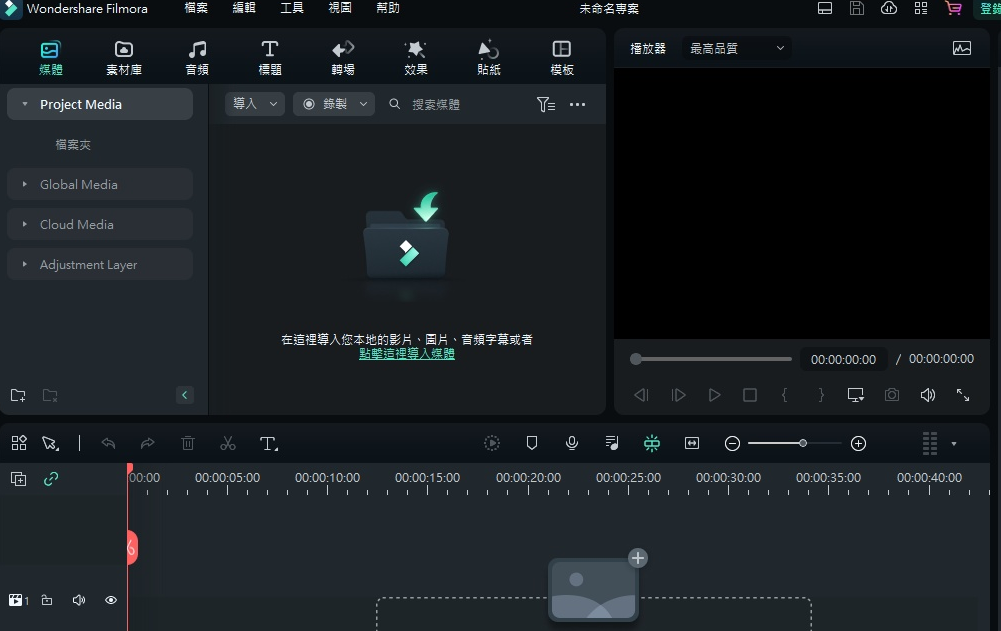Screen dimensions: 1001x631
Task: Play the preview
Action: click(714, 395)
